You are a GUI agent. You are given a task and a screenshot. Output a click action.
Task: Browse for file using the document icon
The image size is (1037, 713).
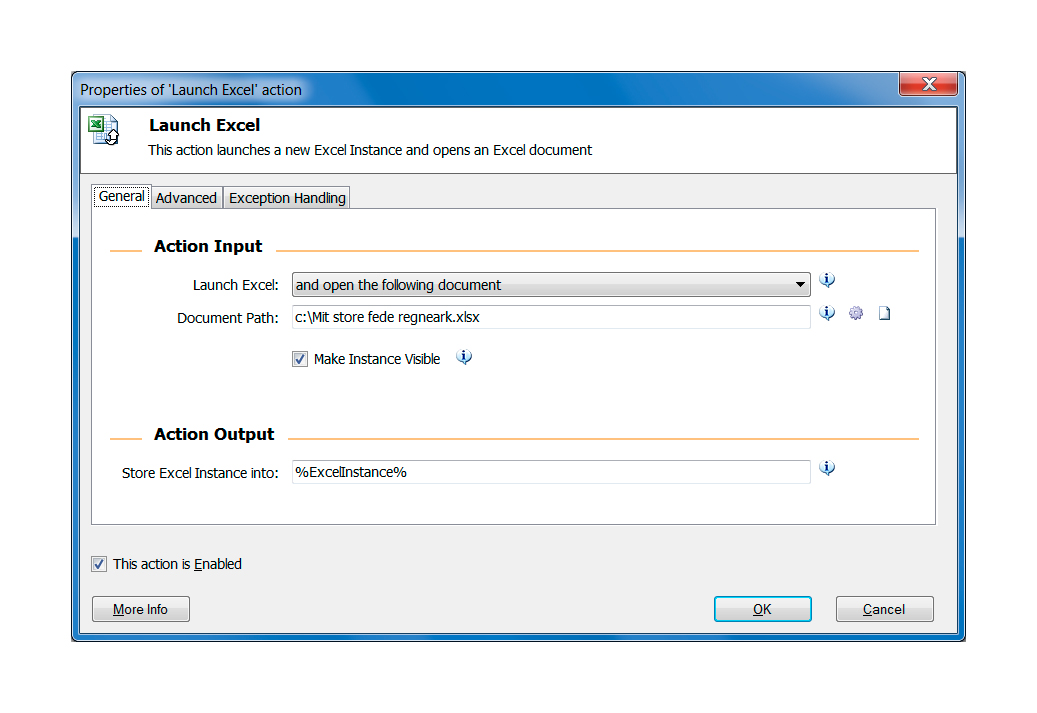(x=884, y=314)
